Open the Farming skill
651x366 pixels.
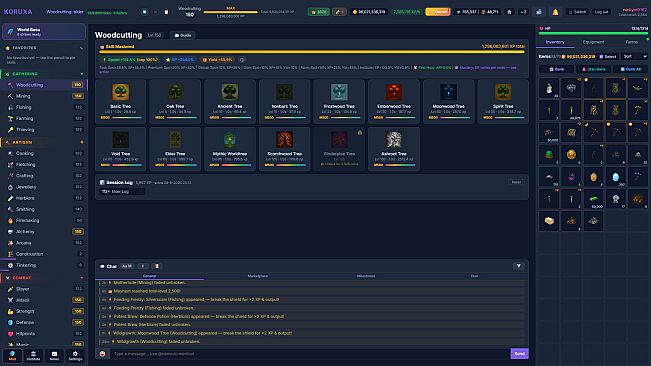tap(44, 118)
